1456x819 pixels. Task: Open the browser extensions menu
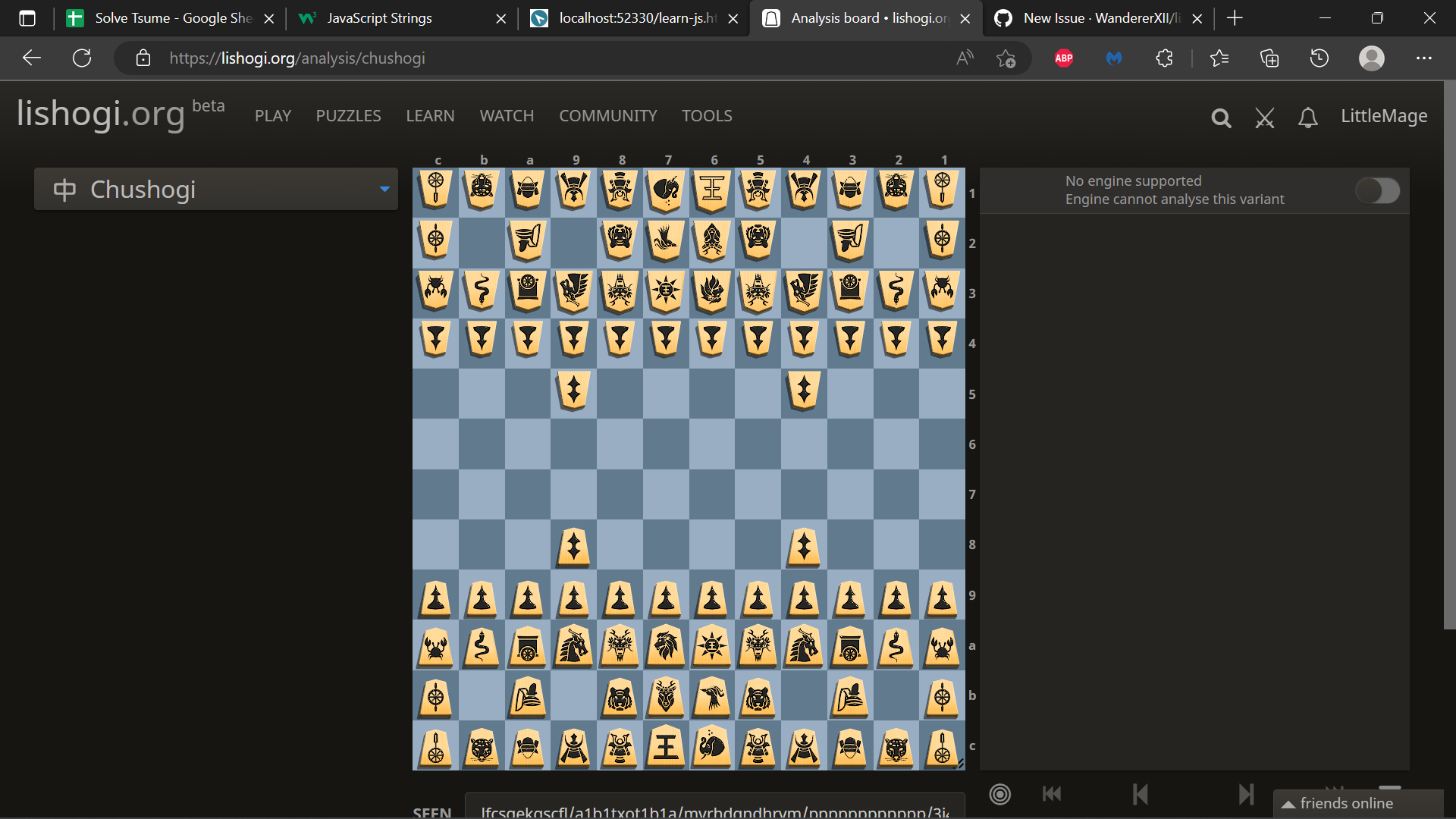click(1164, 58)
